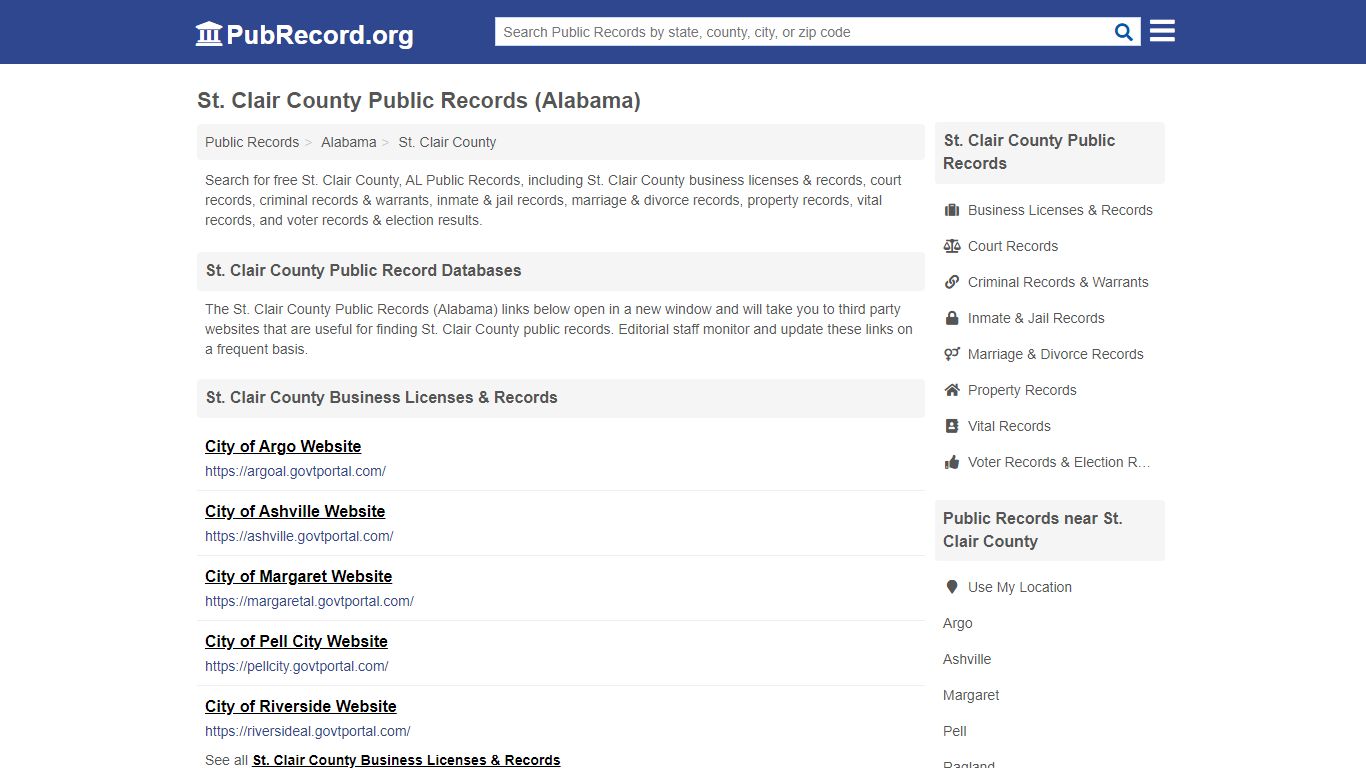Open nearby Argo public records

pyautogui.click(x=957, y=623)
